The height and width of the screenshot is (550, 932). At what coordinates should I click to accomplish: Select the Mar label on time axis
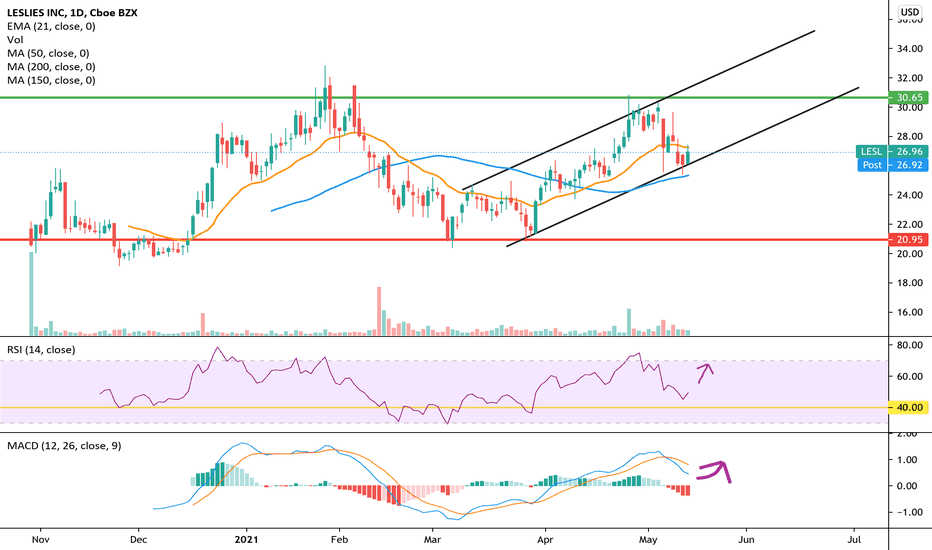point(432,540)
